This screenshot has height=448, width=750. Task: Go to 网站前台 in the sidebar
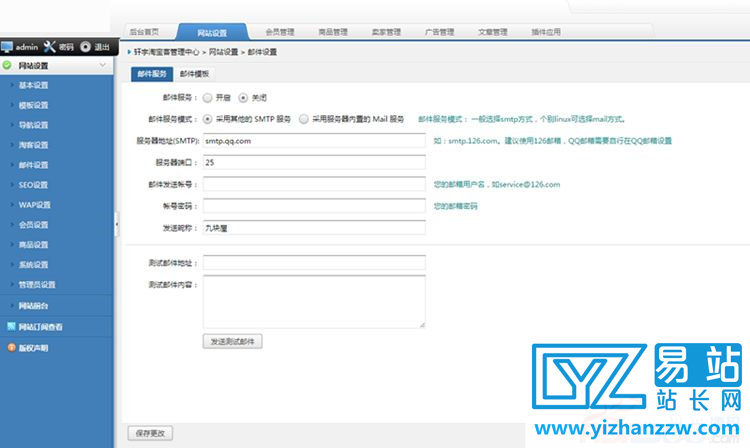point(33,306)
